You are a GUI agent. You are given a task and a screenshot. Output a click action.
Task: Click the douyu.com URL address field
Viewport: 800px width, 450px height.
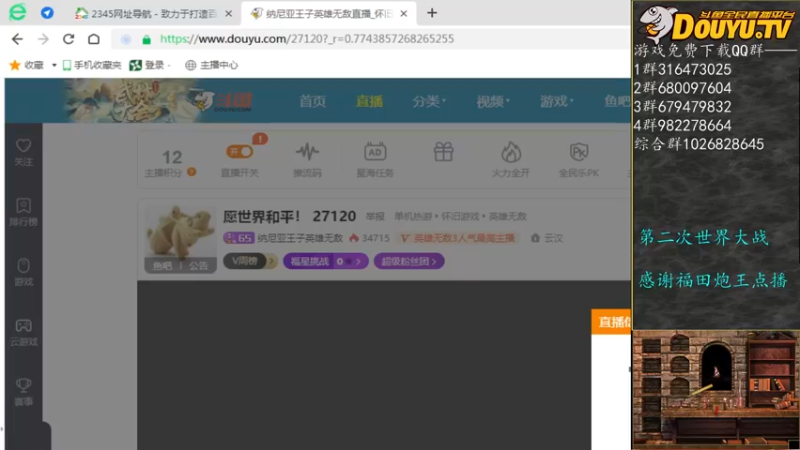click(x=307, y=39)
